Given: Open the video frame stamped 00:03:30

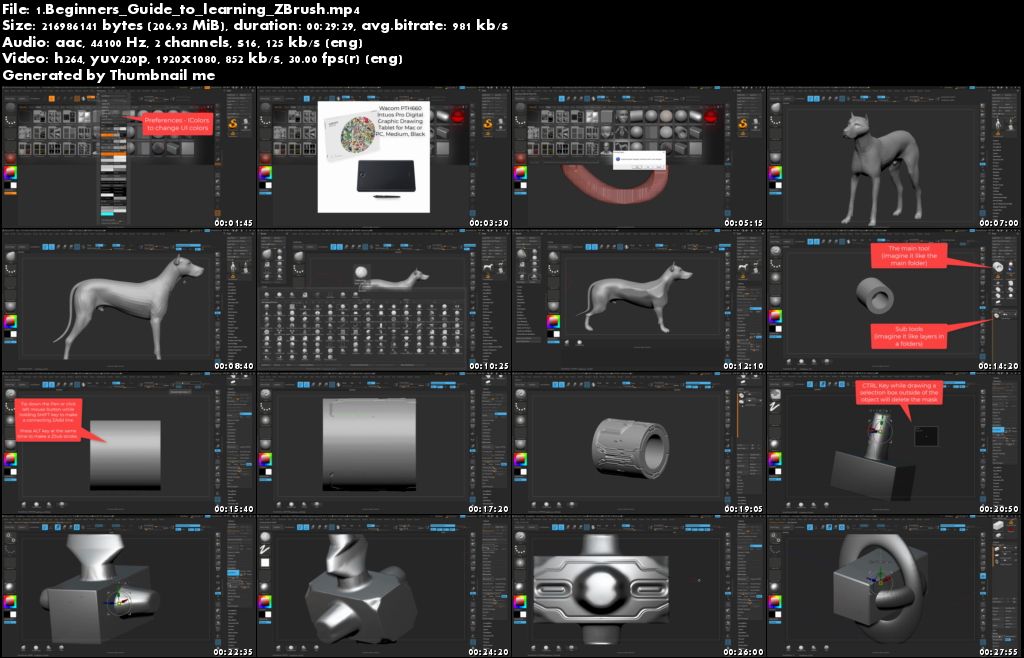Looking at the screenshot, I should pyautogui.click(x=383, y=157).
